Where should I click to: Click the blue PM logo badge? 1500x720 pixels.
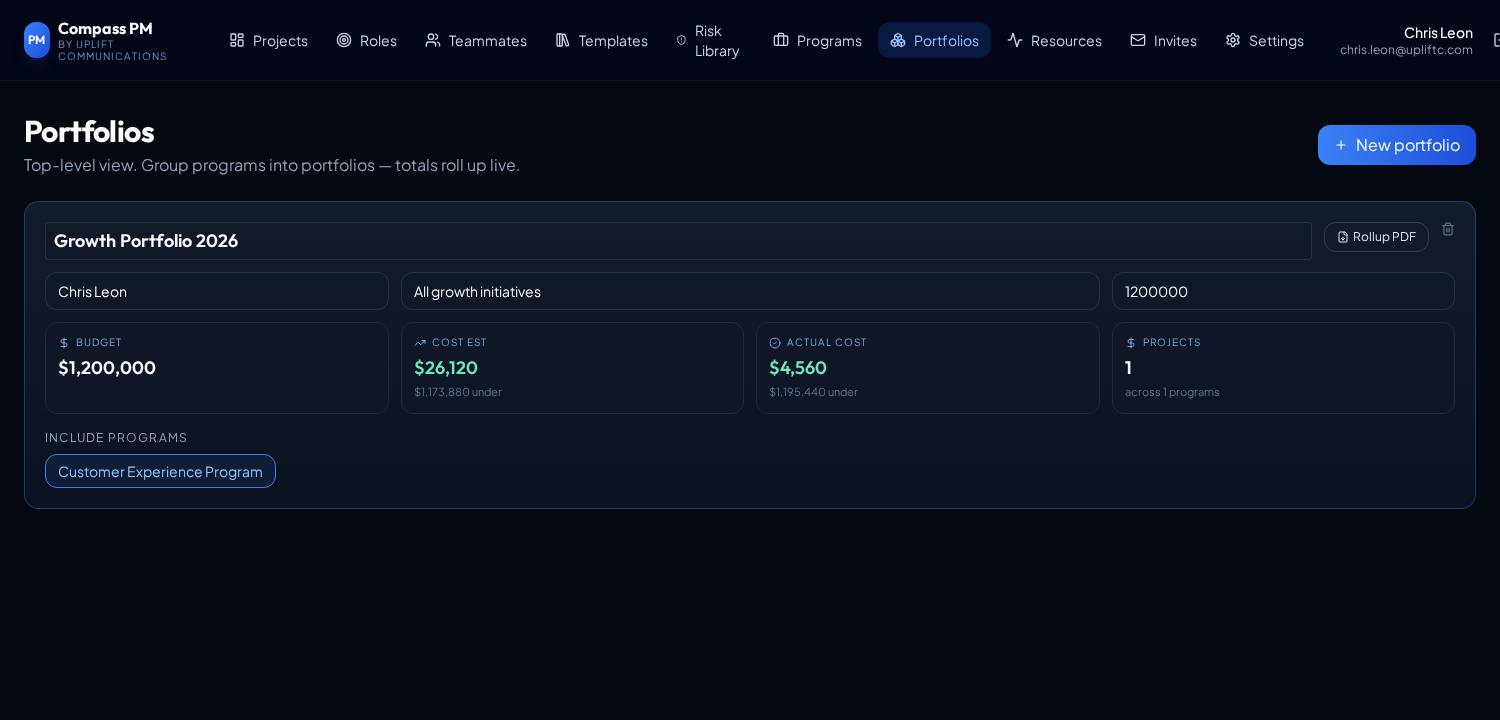(x=37, y=40)
